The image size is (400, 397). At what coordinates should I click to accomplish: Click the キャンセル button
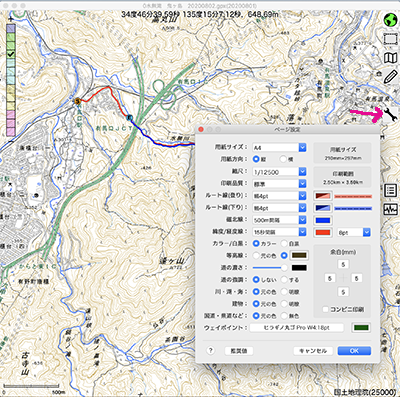point(313,351)
